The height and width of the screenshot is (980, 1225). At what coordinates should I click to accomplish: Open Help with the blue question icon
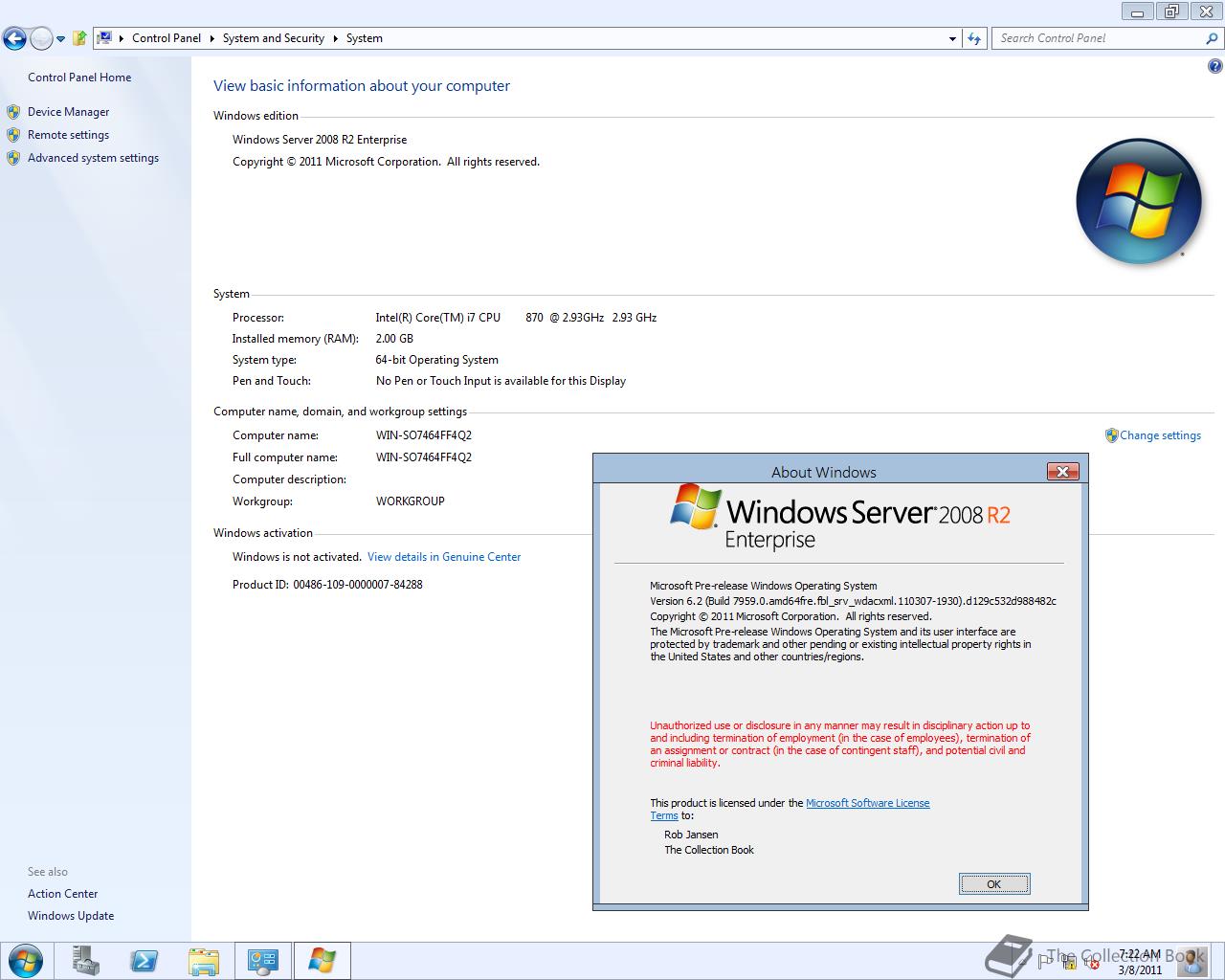[1214, 66]
